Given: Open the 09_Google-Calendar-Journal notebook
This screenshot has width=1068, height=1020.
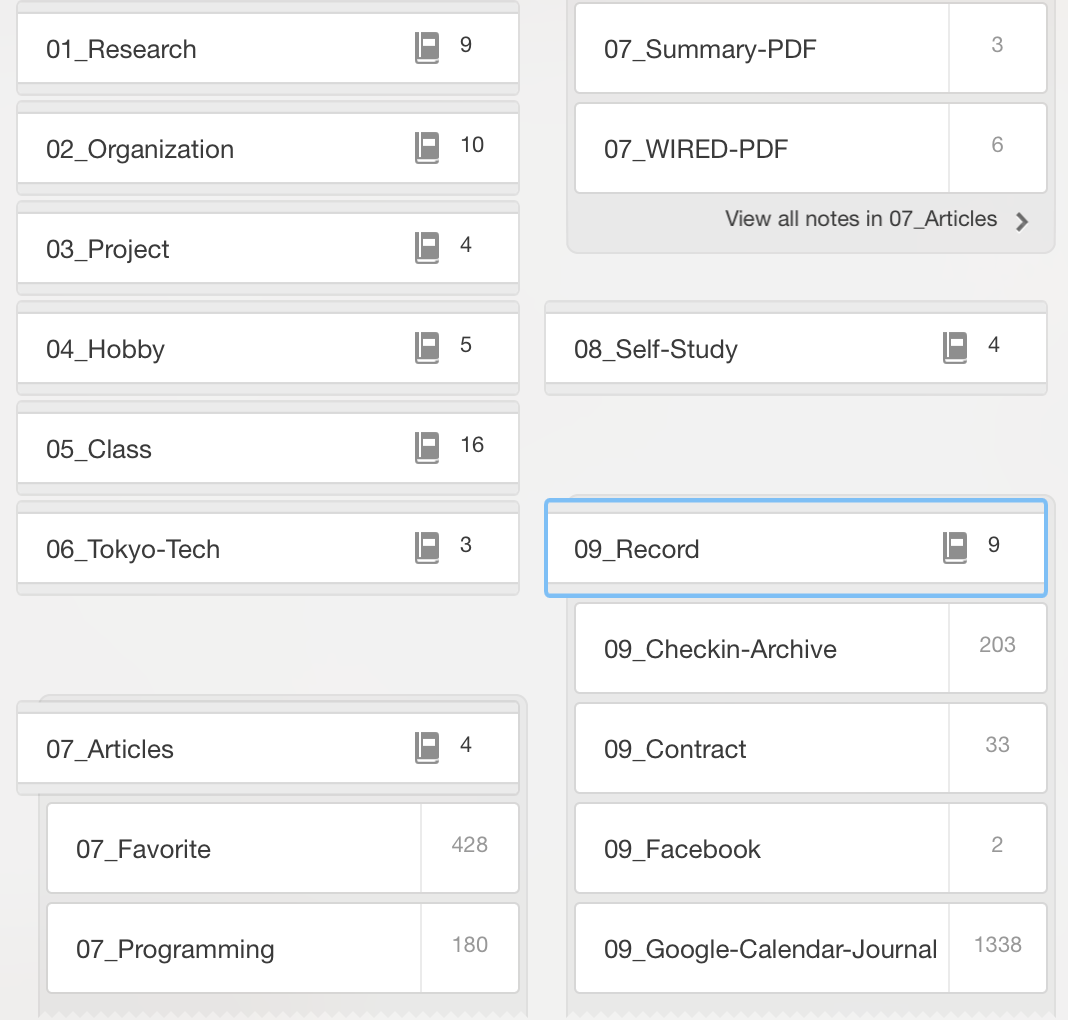Looking at the screenshot, I should (811, 949).
